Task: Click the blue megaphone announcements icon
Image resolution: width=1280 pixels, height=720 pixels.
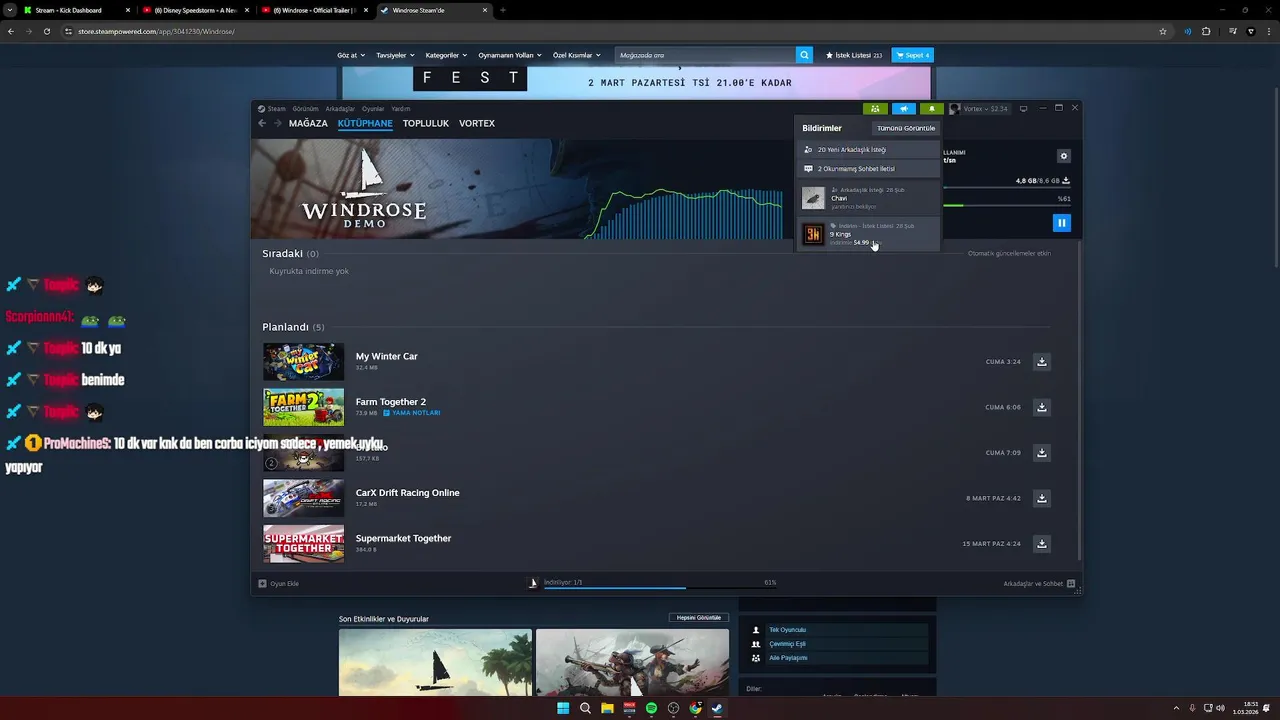Action: [904, 108]
